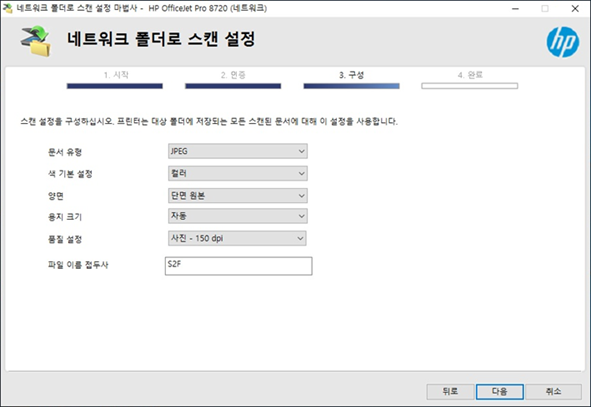Image resolution: width=591 pixels, height=407 pixels.
Task: Select step 3. 구성 progress bar
Action: [x=351, y=86]
